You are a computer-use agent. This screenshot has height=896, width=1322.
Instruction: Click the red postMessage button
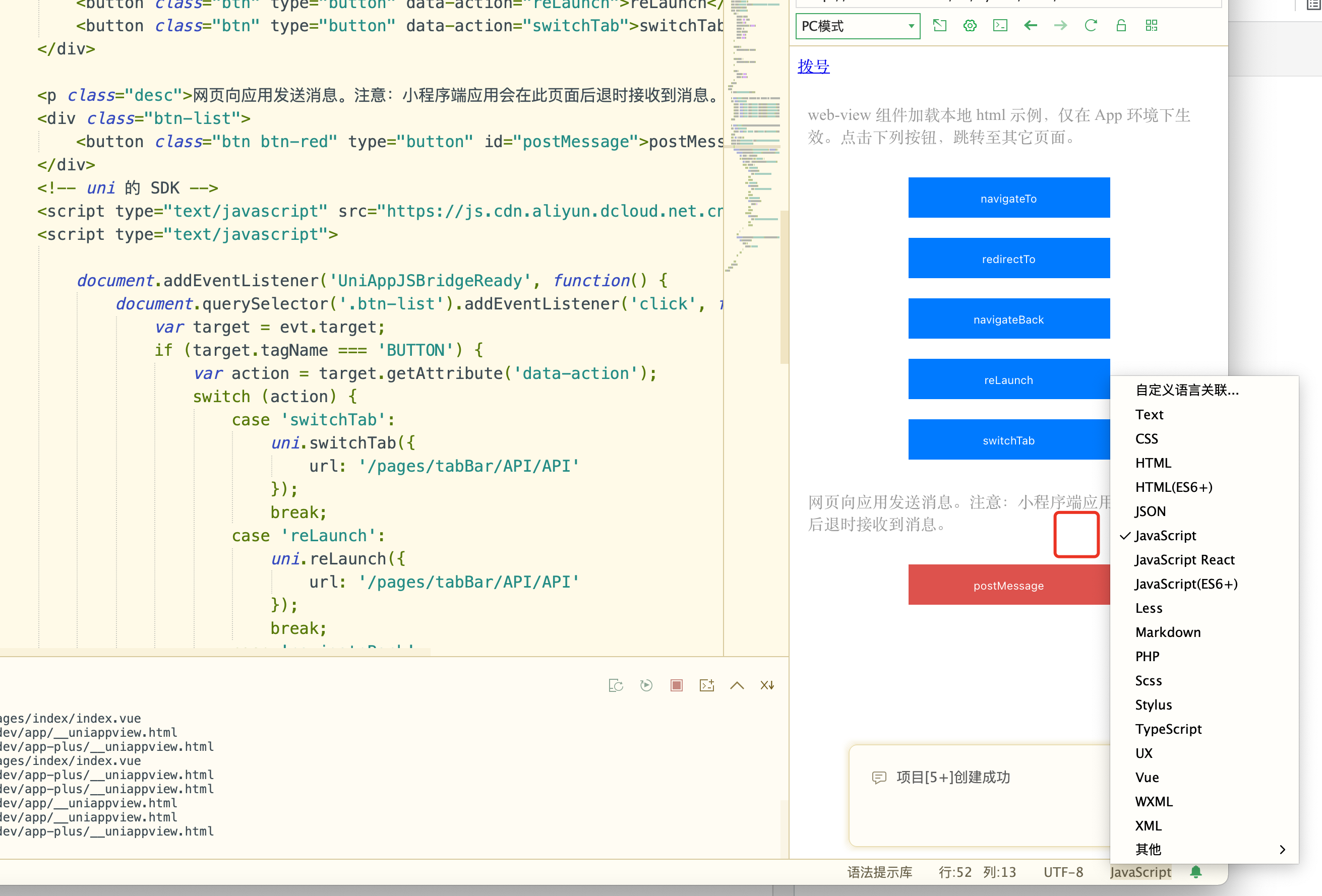[1008, 585]
